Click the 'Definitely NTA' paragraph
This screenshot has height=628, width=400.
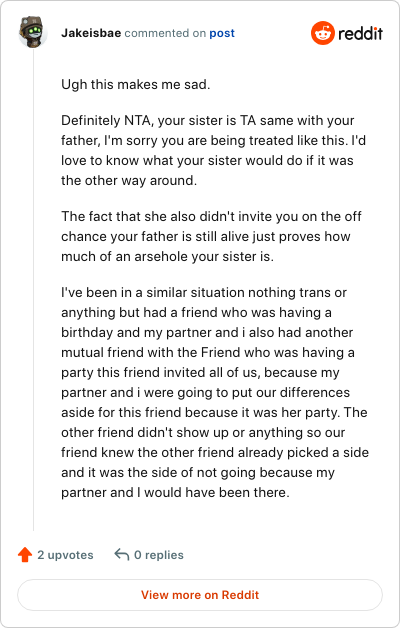[213, 150]
